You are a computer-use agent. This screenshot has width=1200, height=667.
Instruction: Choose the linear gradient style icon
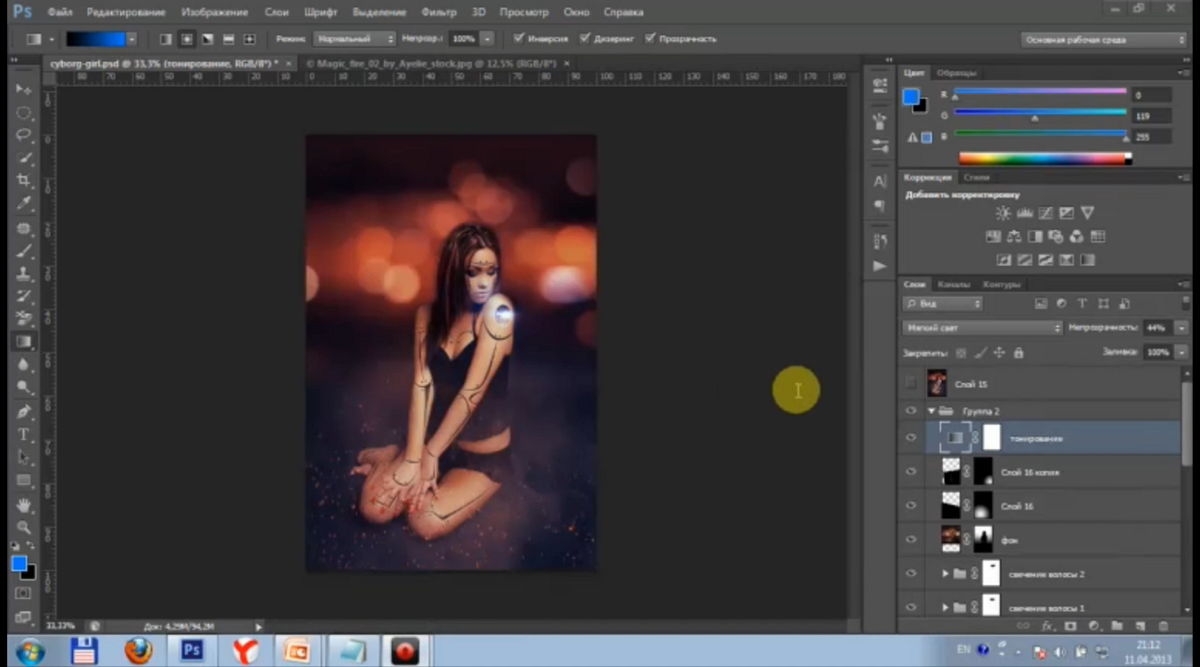(166, 39)
